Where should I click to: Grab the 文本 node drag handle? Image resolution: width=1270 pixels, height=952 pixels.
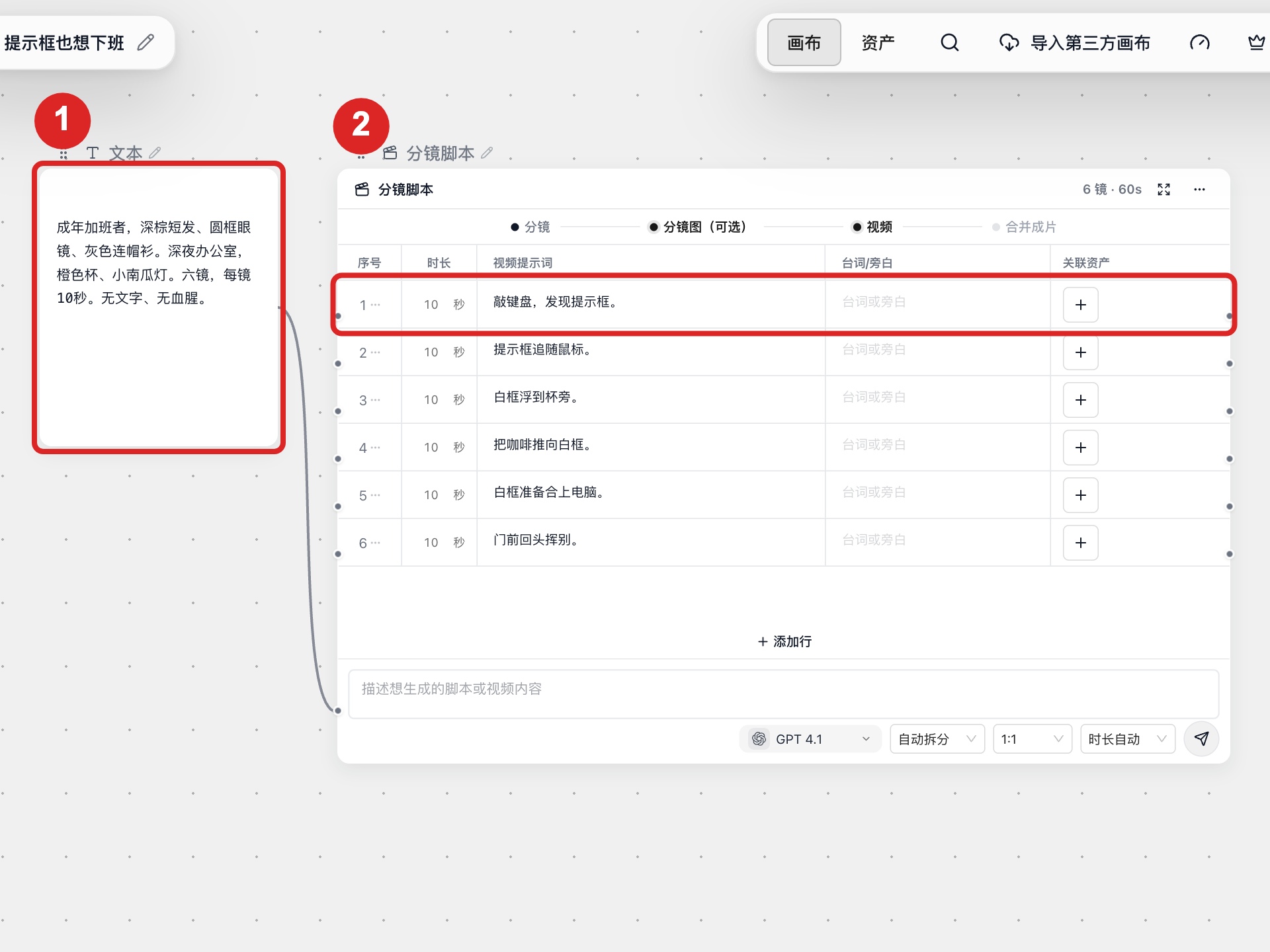63,155
